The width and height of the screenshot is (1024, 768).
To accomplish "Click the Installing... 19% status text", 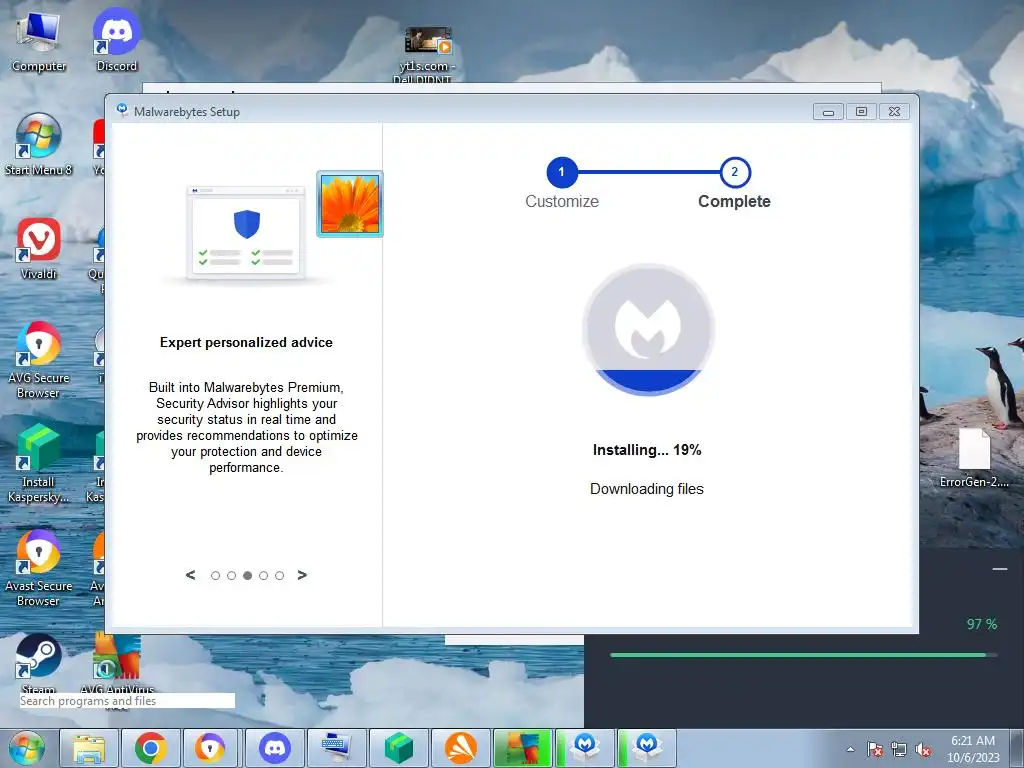I will [647, 450].
